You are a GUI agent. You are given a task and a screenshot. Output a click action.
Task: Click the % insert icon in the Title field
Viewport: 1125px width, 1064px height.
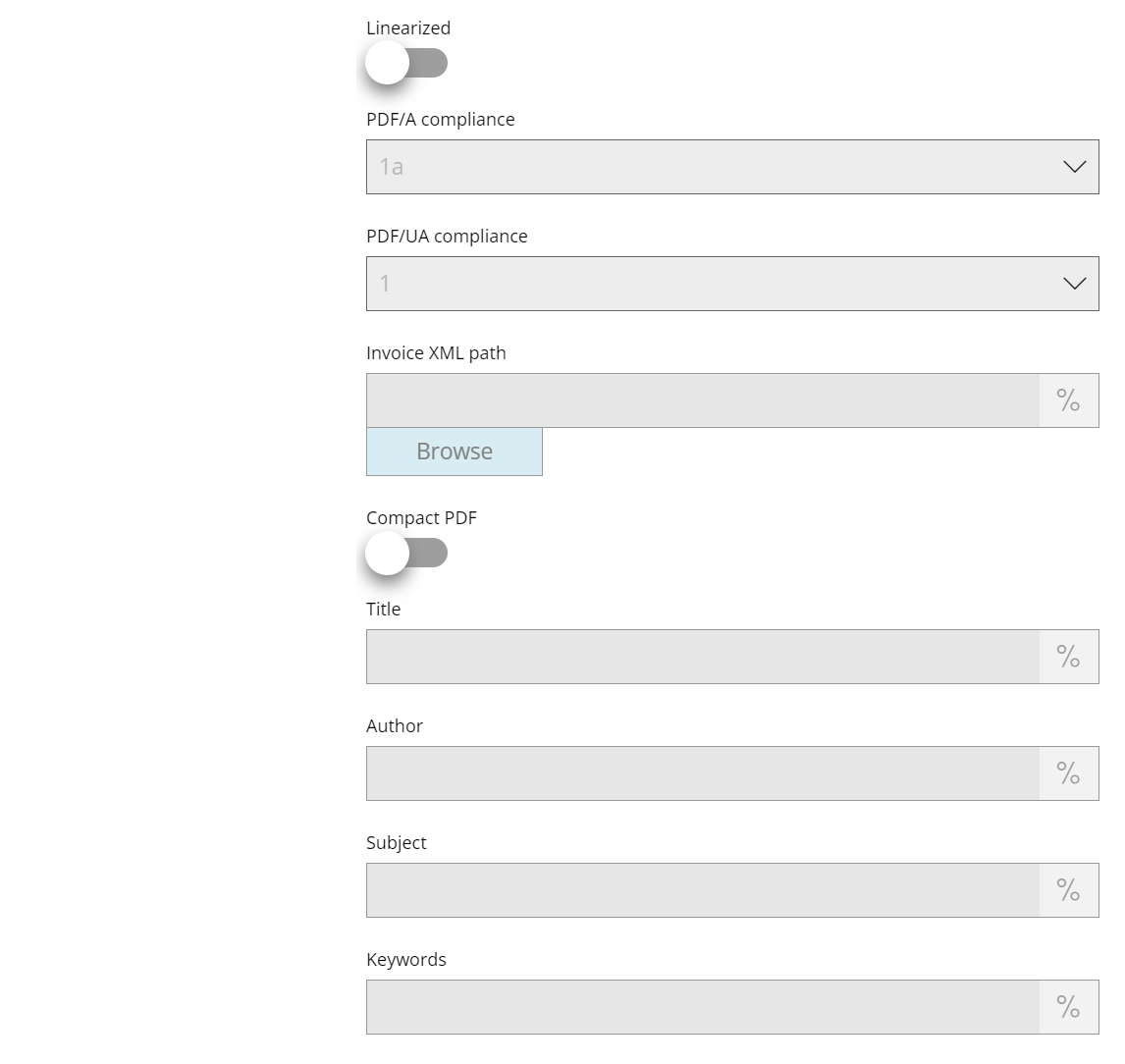coord(1068,657)
